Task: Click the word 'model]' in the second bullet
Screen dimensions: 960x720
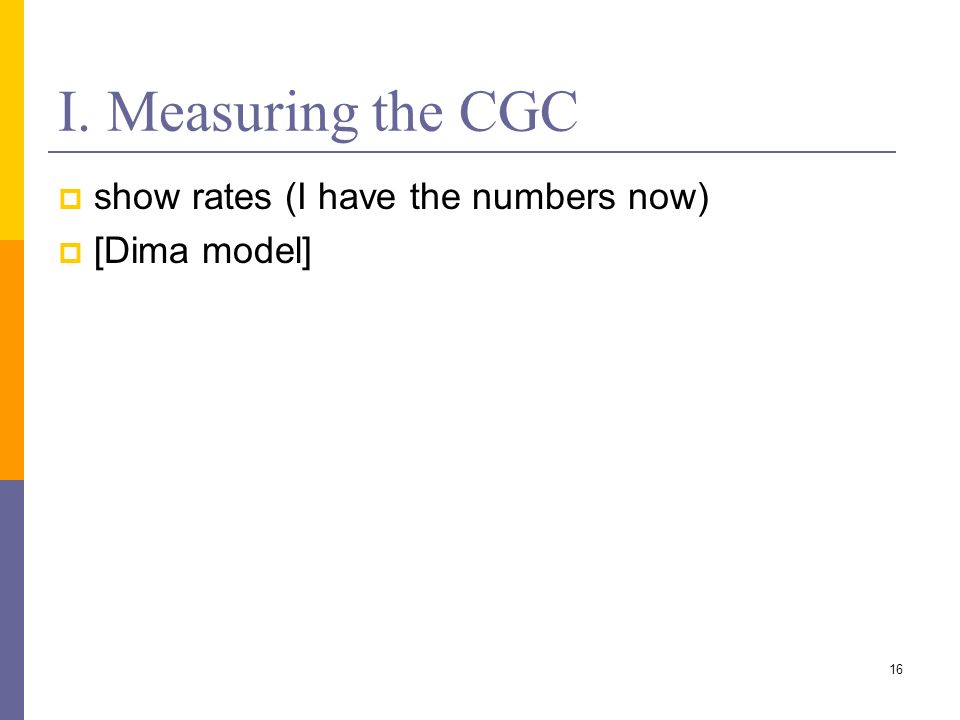Action: coord(257,251)
